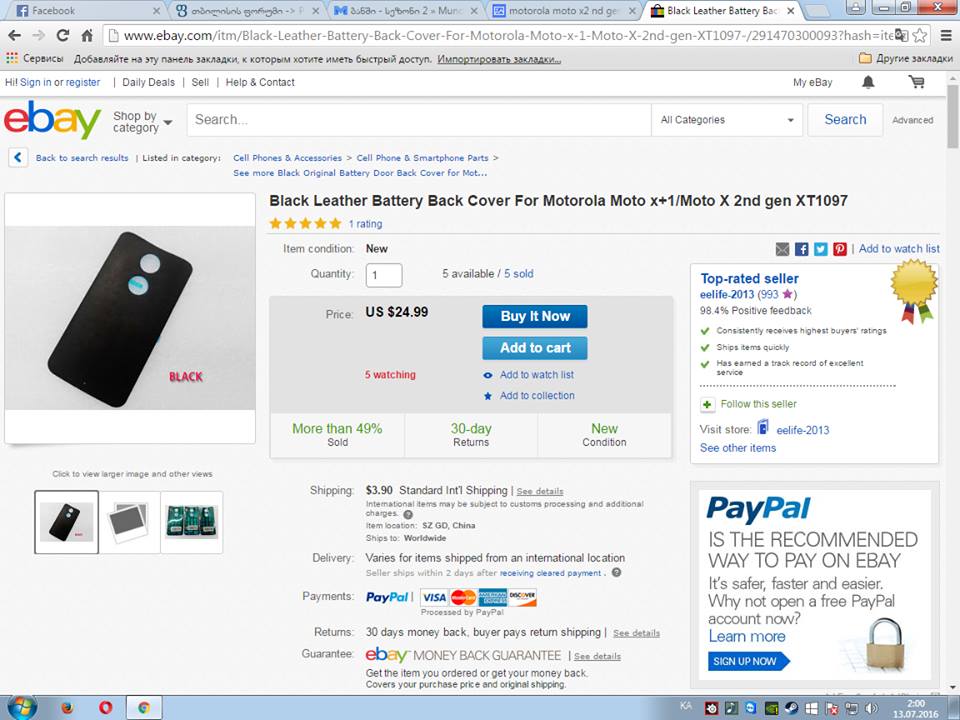Launch Firefox from the taskbar

tap(67, 708)
